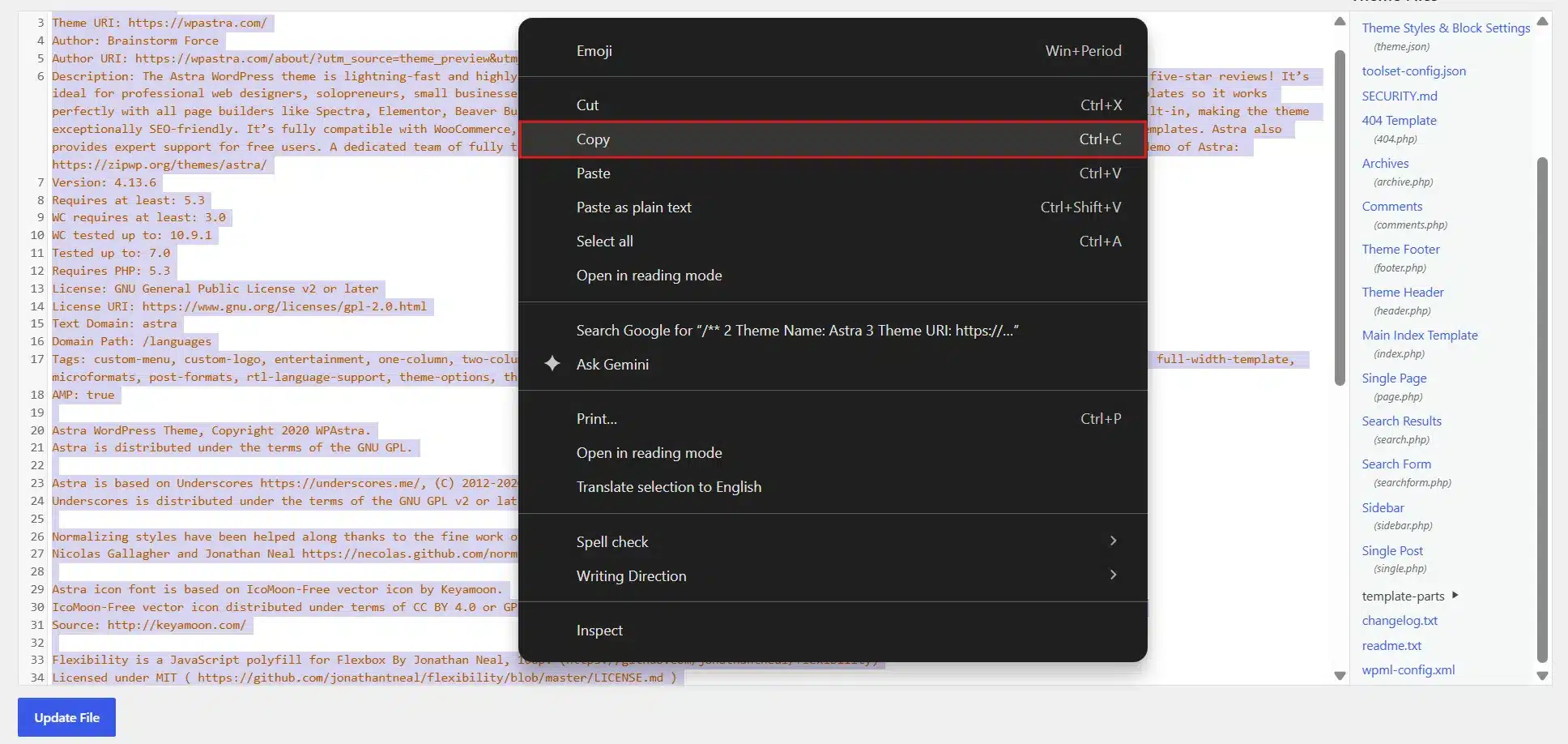This screenshot has height=744, width=1568.
Task: Click Ask Gemini menu entry
Action: [833, 364]
